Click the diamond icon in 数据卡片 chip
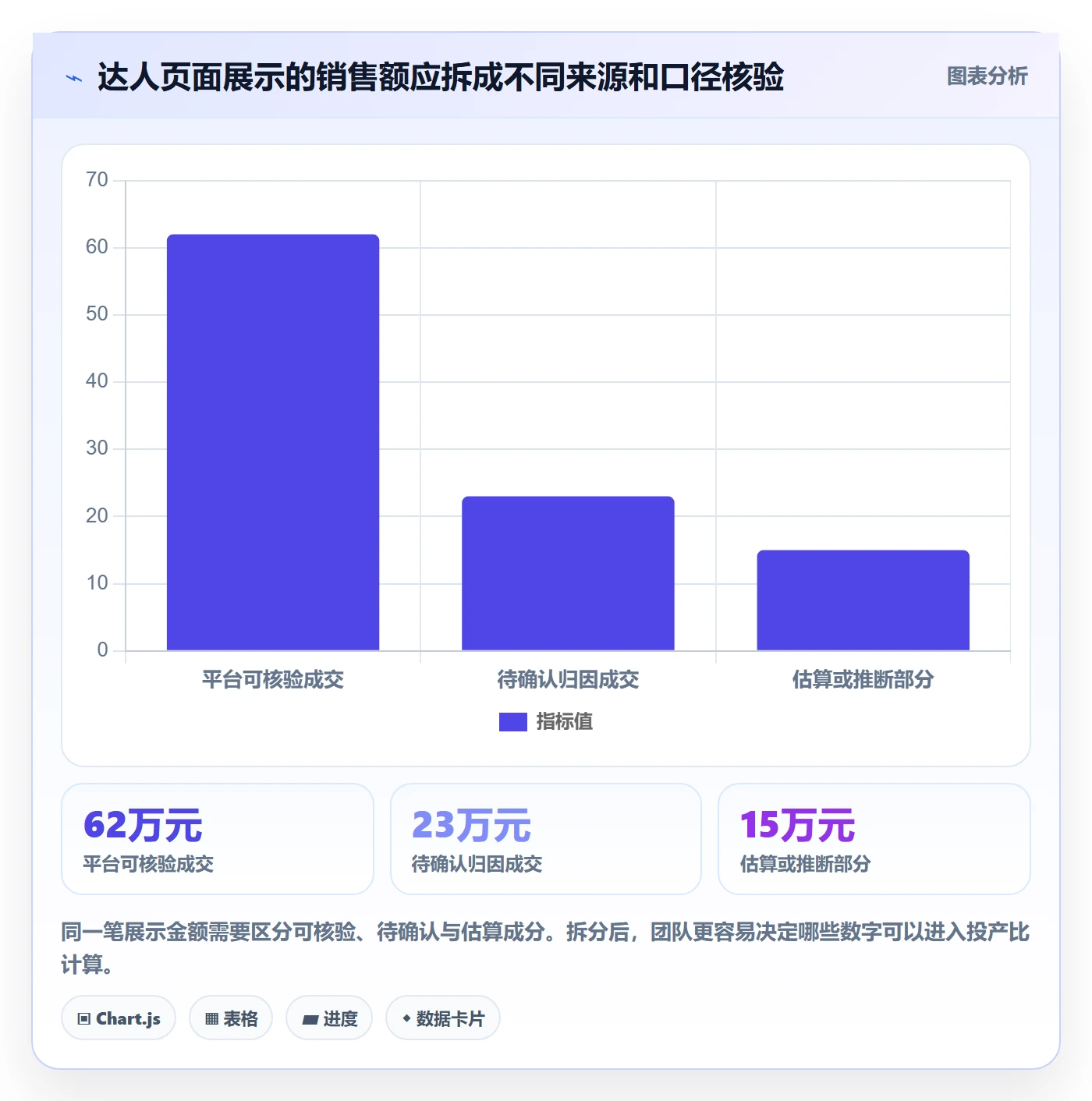The width and height of the screenshot is (1092, 1101). point(406,1018)
